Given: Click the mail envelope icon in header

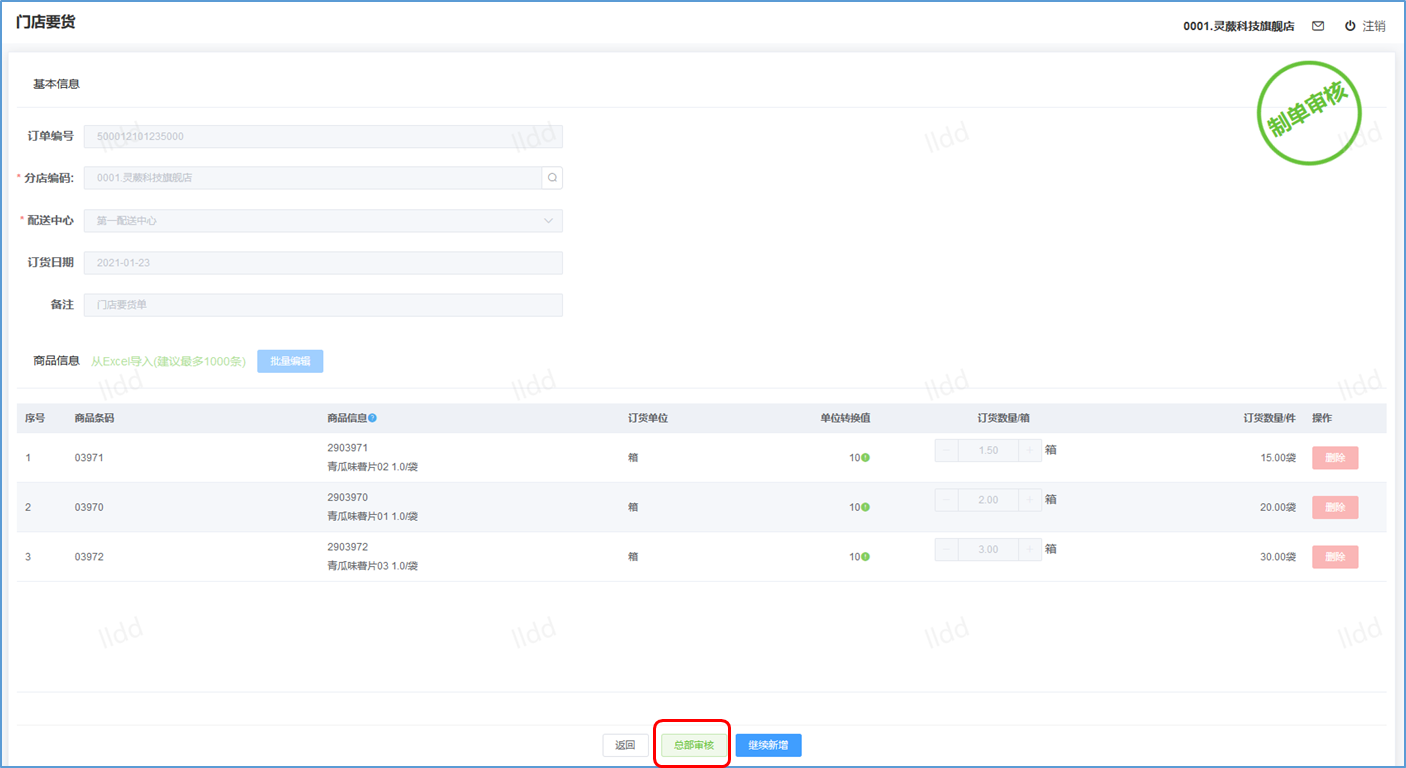Looking at the screenshot, I should 1318,26.
